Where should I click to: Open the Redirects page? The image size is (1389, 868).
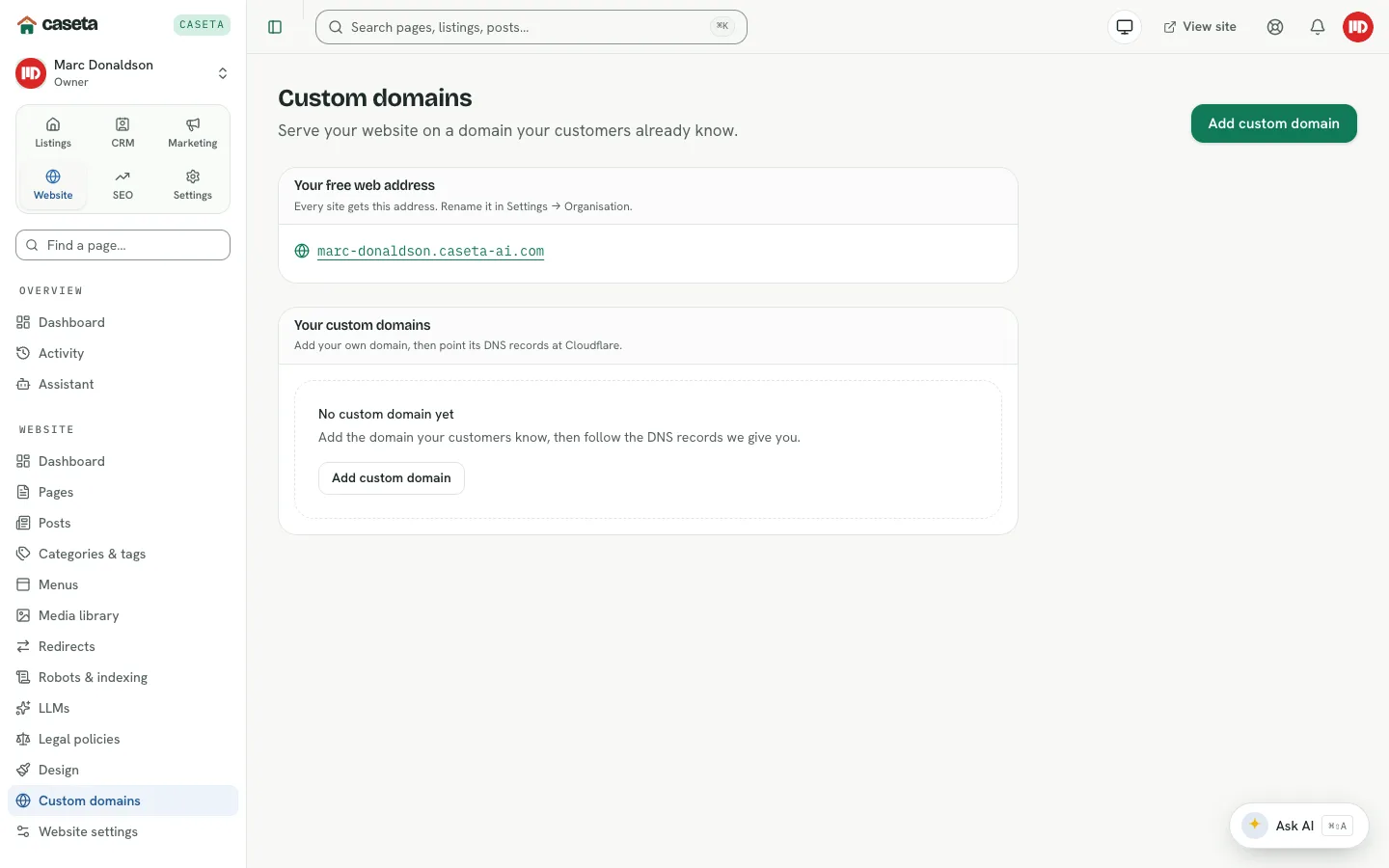(x=123, y=646)
